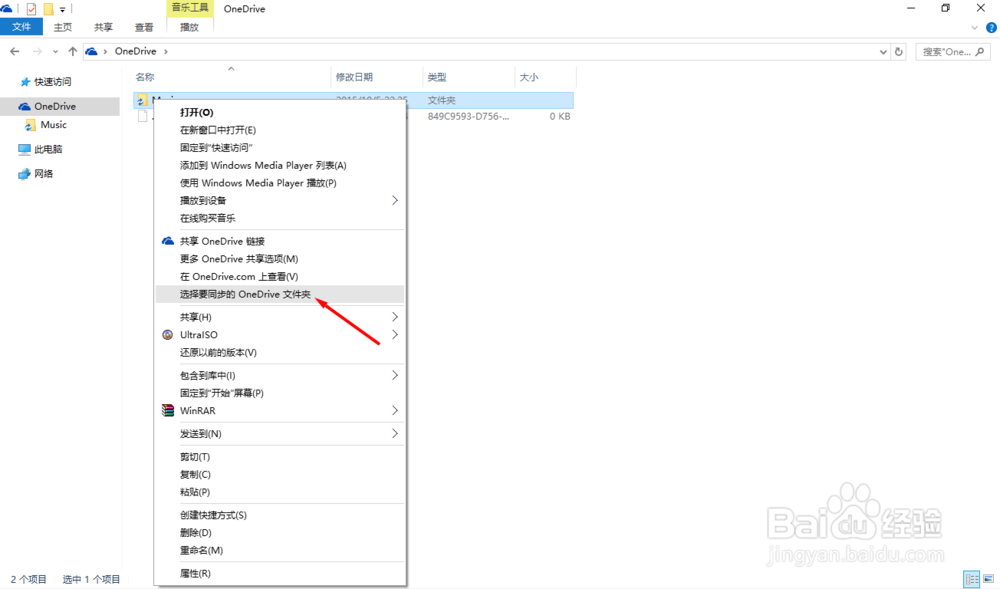Click OneDrive in the address breadcrumb
Screen dimensions: 1000x589
[135, 51]
